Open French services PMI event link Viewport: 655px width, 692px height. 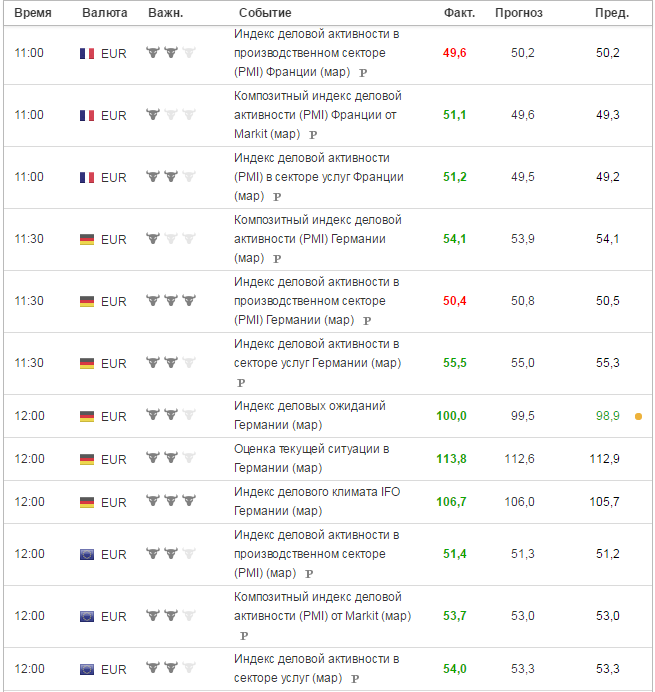pos(318,177)
